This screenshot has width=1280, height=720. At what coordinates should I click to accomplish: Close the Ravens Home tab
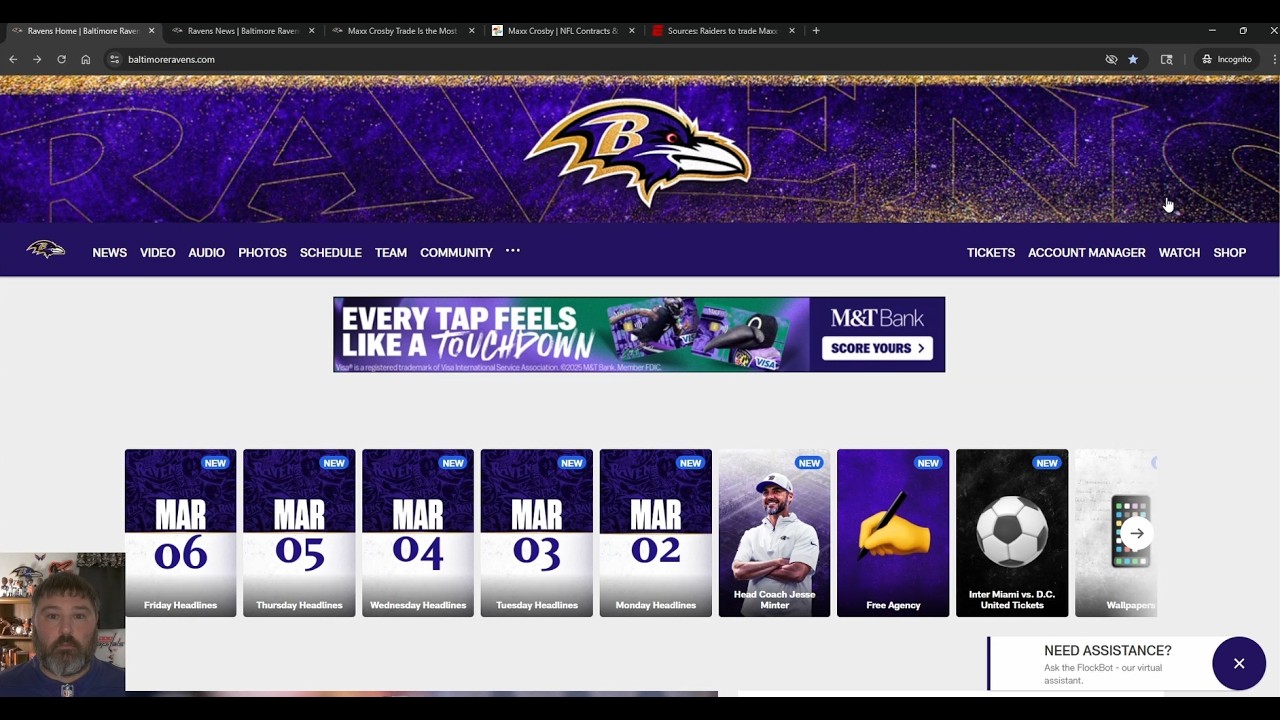[152, 31]
